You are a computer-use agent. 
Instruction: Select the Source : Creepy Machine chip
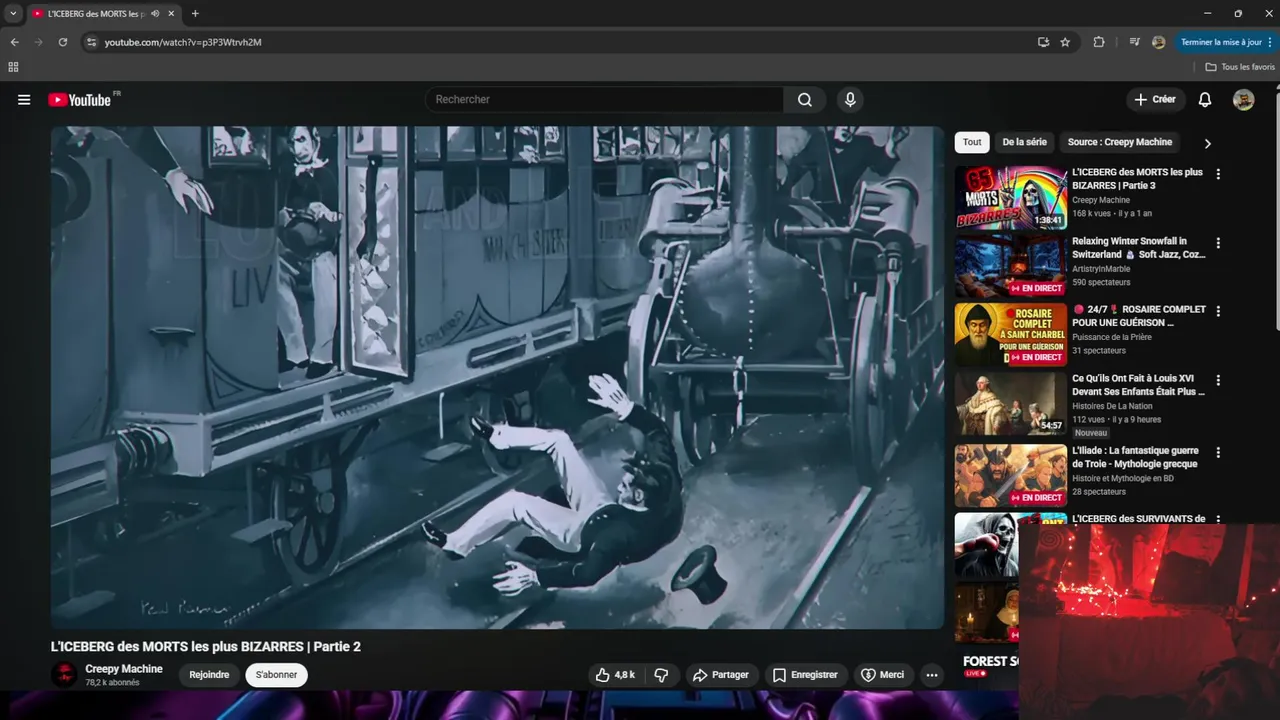coord(1120,142)
